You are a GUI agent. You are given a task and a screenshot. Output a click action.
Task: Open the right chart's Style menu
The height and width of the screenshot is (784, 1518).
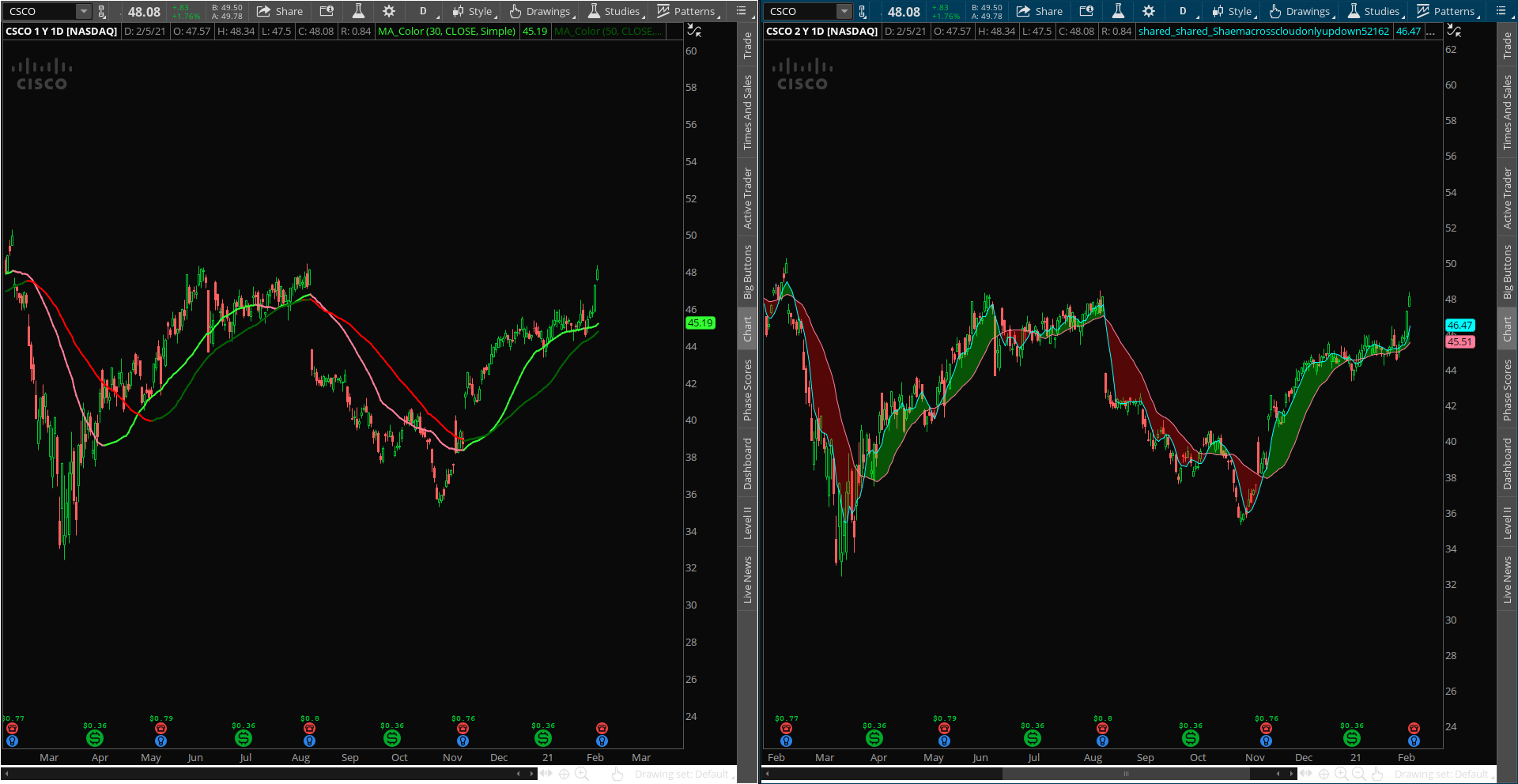[1233, 11]
